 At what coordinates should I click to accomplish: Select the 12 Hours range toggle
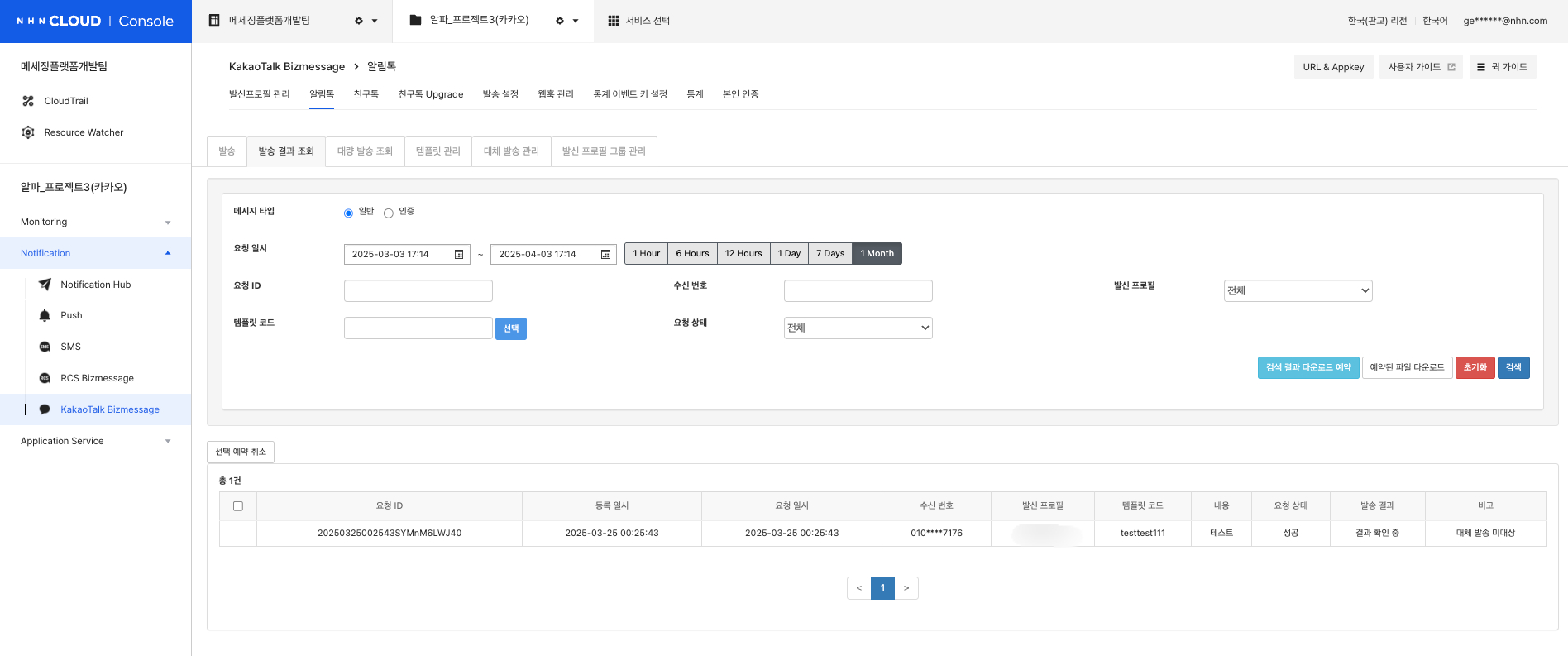[743, 254]
